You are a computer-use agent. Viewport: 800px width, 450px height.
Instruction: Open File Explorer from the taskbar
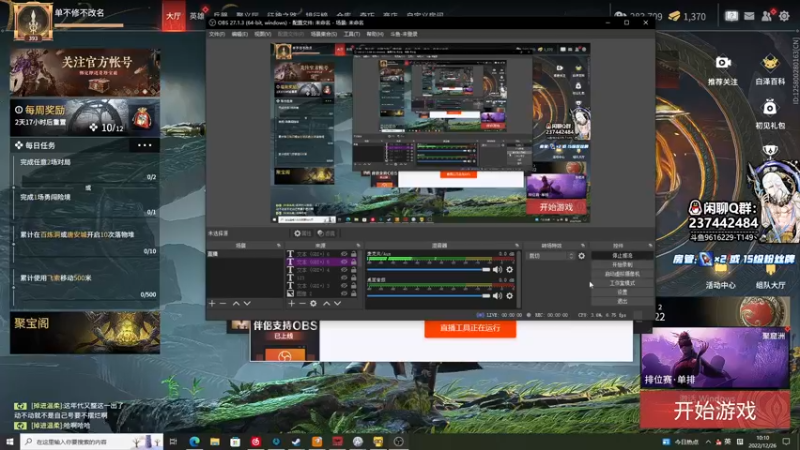point(215,442)
